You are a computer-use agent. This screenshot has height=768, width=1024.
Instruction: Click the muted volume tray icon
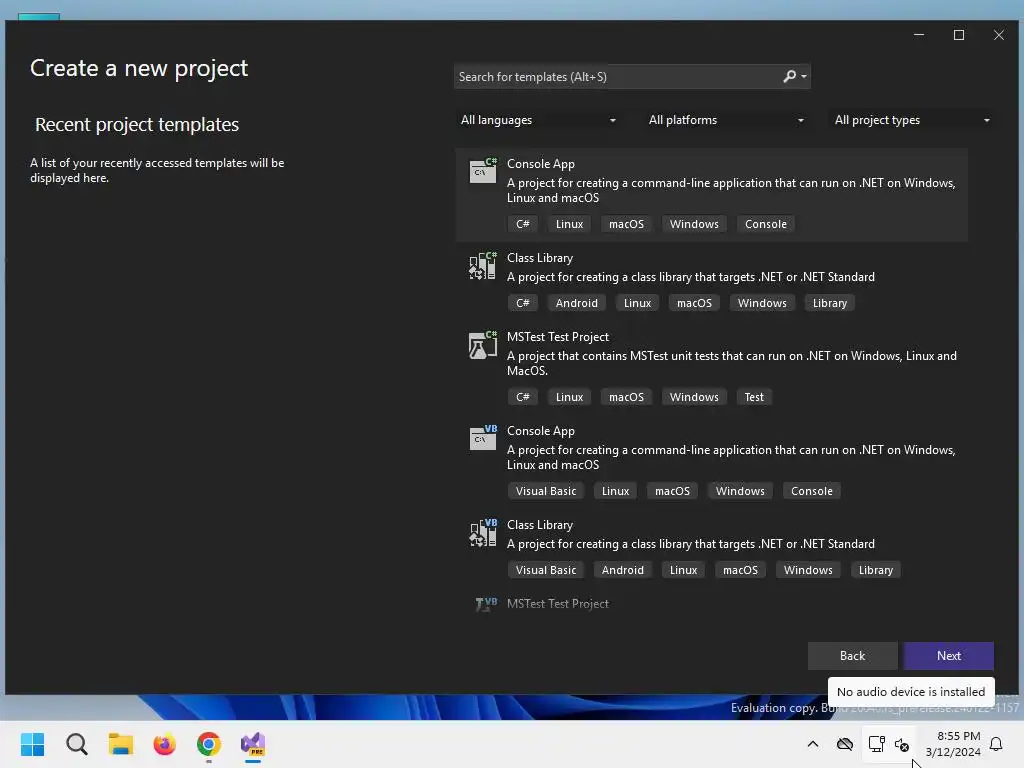click(x=902, y=744)
